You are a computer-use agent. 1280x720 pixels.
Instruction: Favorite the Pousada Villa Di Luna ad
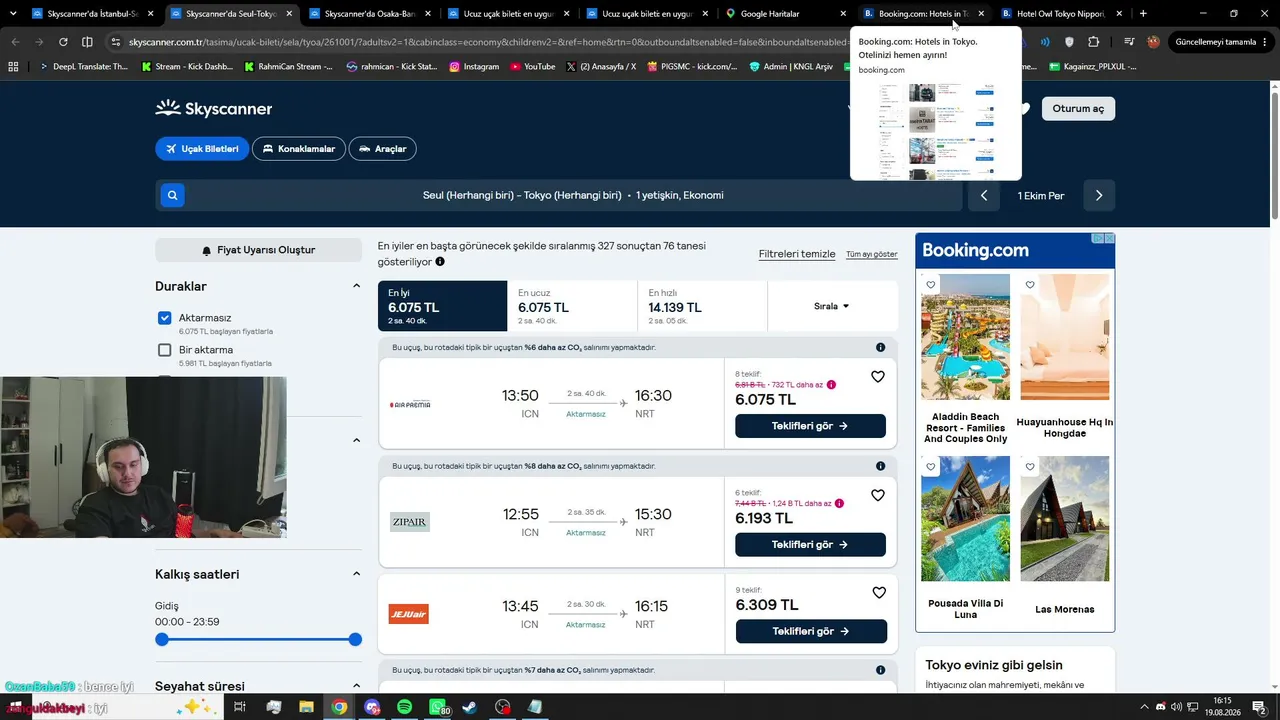[931, 467]
